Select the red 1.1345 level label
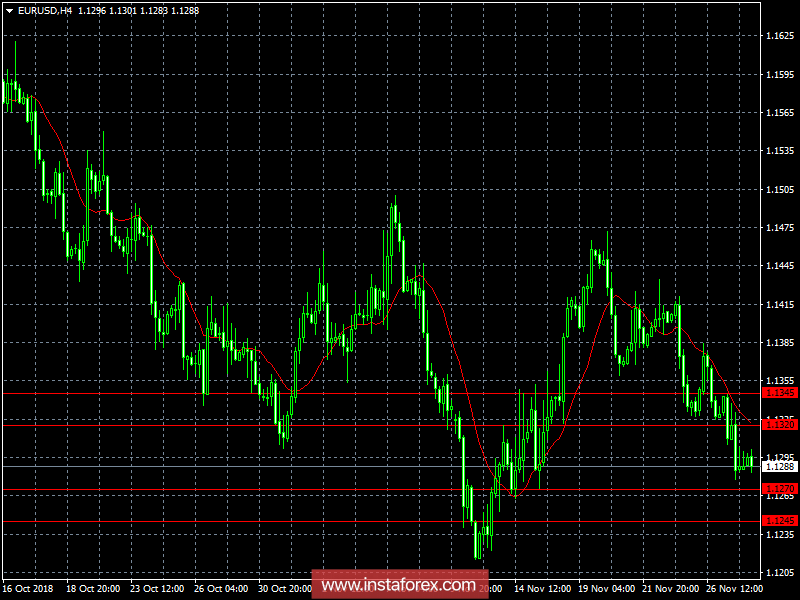 (x=780, y=393)
